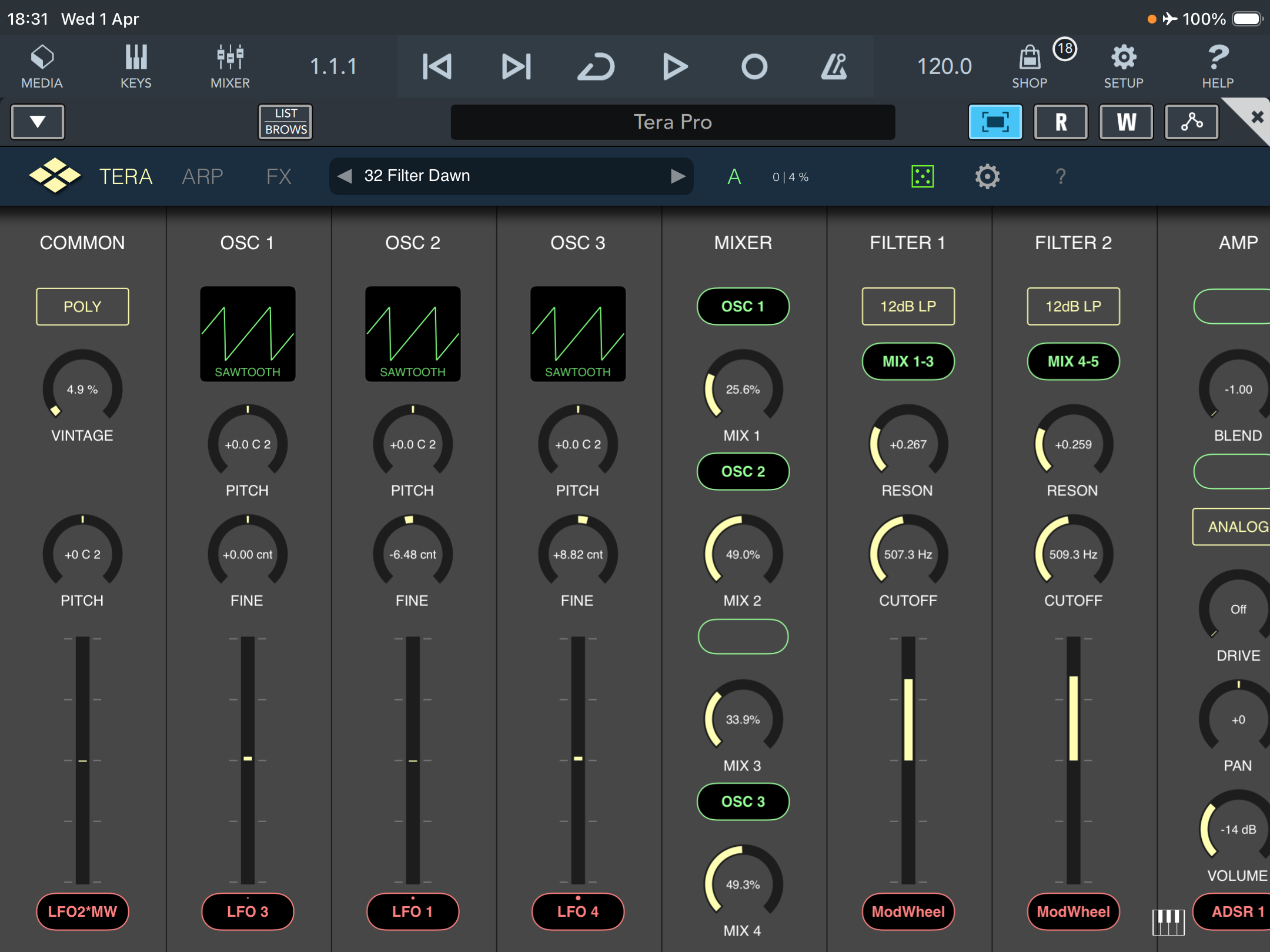Open LFO 1 modulation source selector
1270x952 pixels.
click(x=413, y=911)
